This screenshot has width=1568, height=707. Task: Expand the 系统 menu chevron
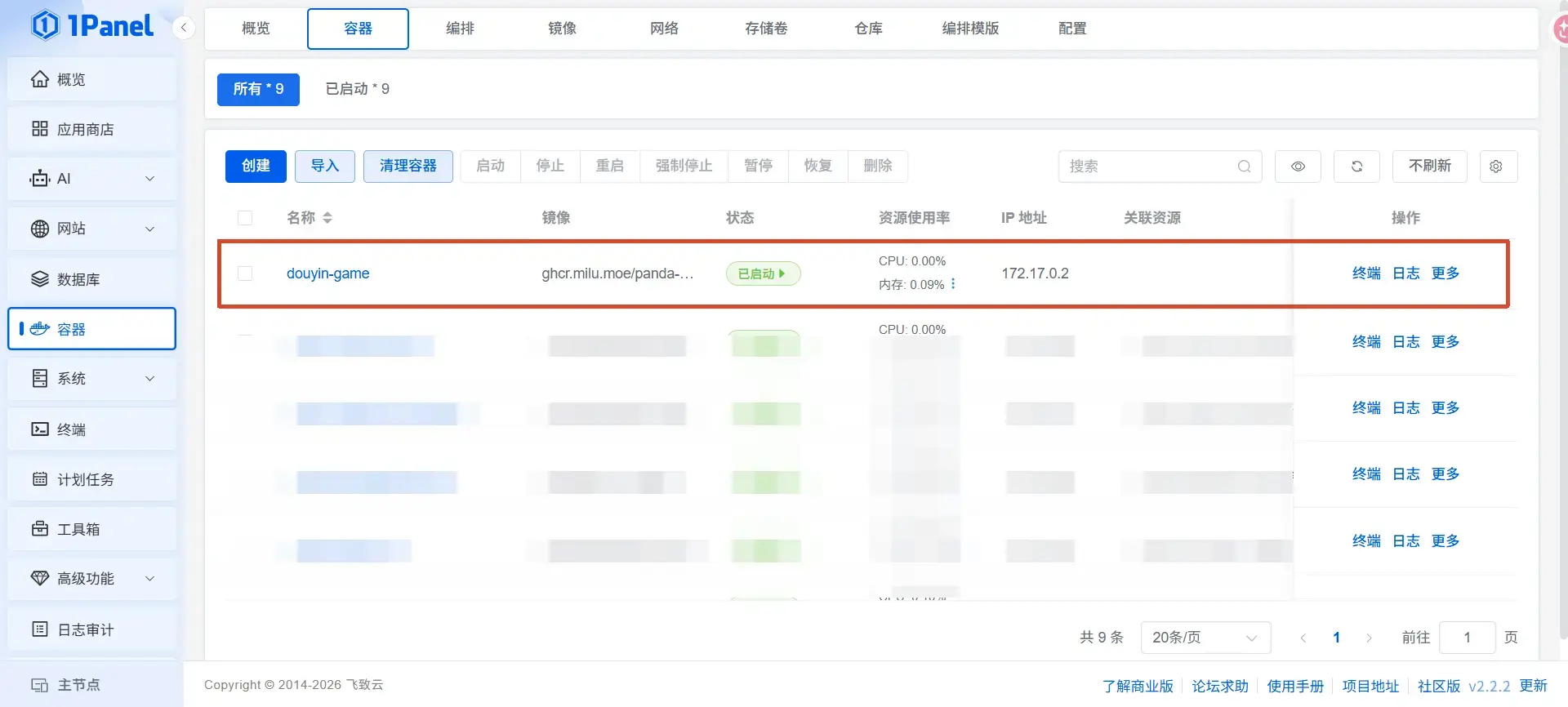tap(149, 379)
